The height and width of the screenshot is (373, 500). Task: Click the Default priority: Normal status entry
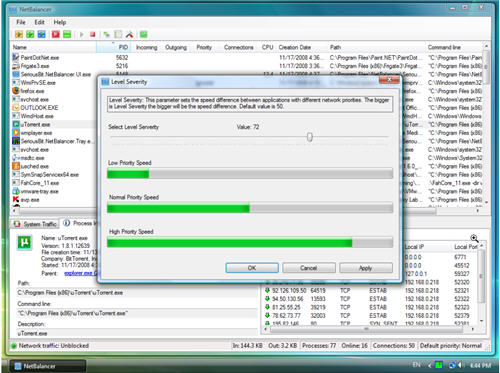click(x=451, y=345)
